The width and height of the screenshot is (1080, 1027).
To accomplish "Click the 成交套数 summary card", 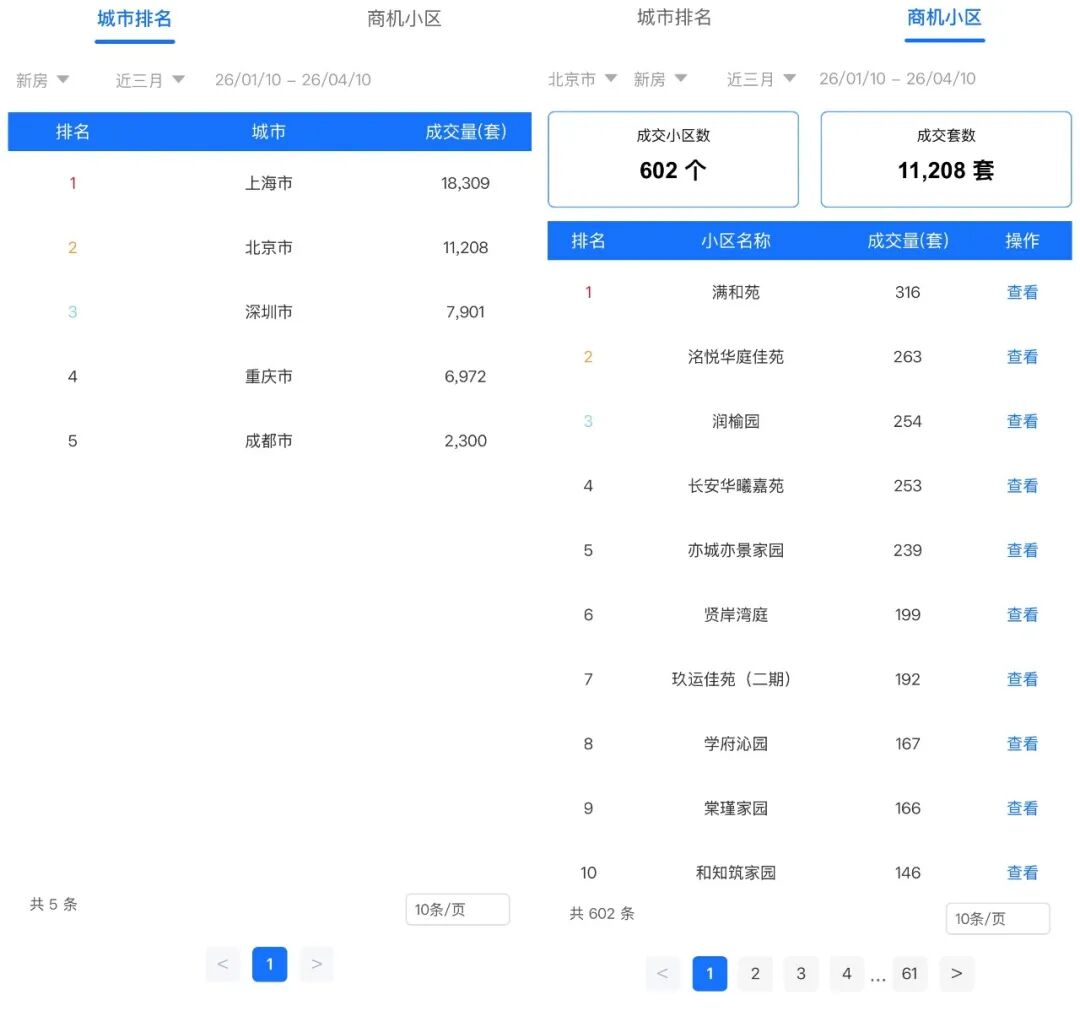I will (945, 160).
